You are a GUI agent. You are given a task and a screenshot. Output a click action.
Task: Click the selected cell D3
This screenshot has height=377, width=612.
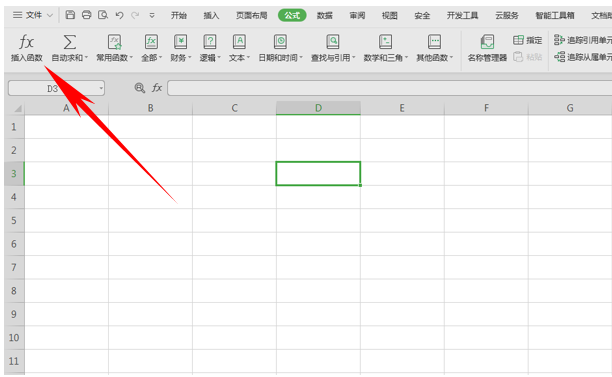pos(318,174)
